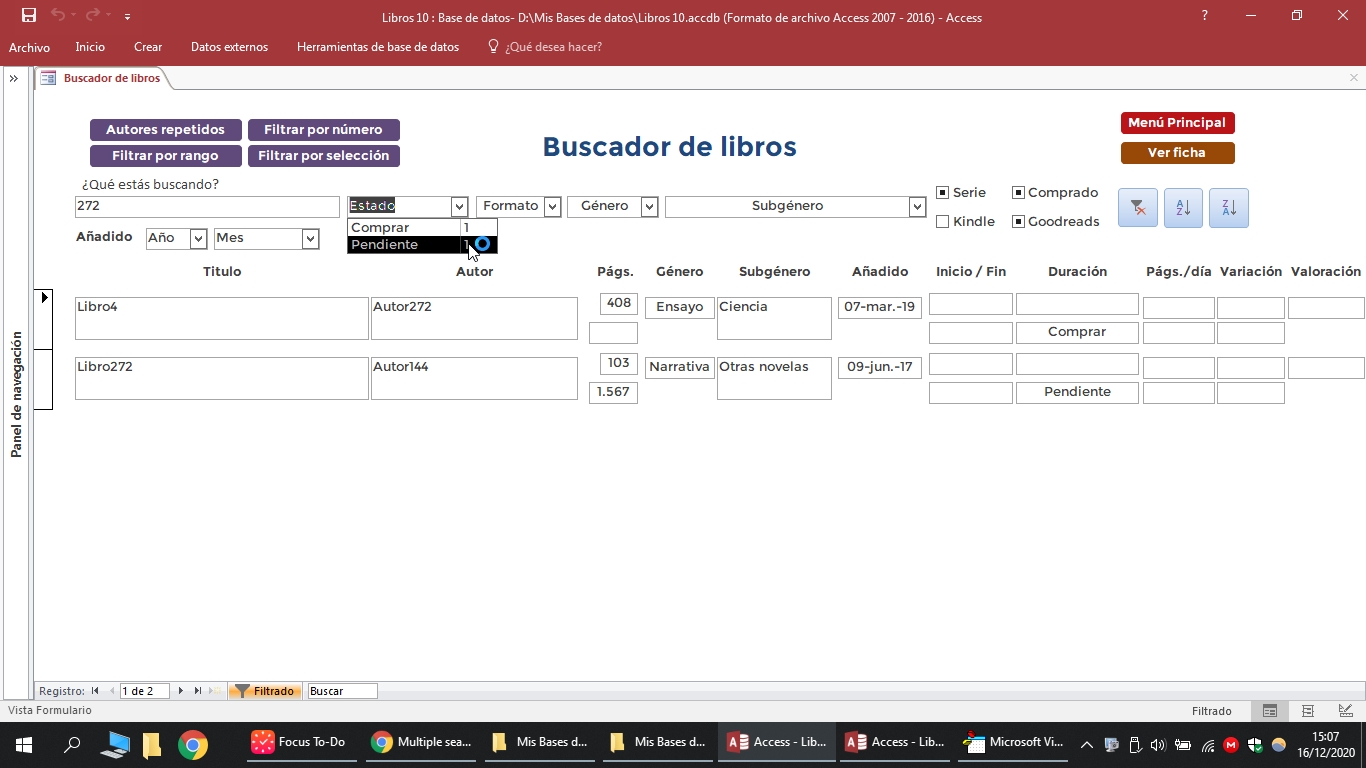The height and width of the screenshot is (768, 1366).
Task: Click the Otras novelas subgenre field
Action: [774, 378]
